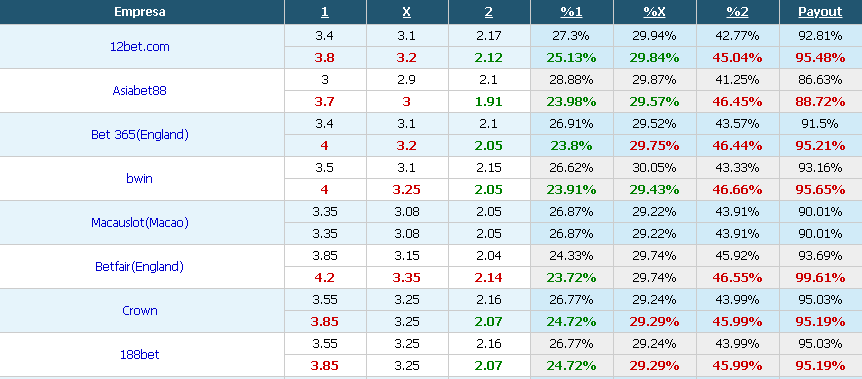The image size is (862, 379).
Task: Select Betfair's 99.61% payout cell
Action: [820, 278]
